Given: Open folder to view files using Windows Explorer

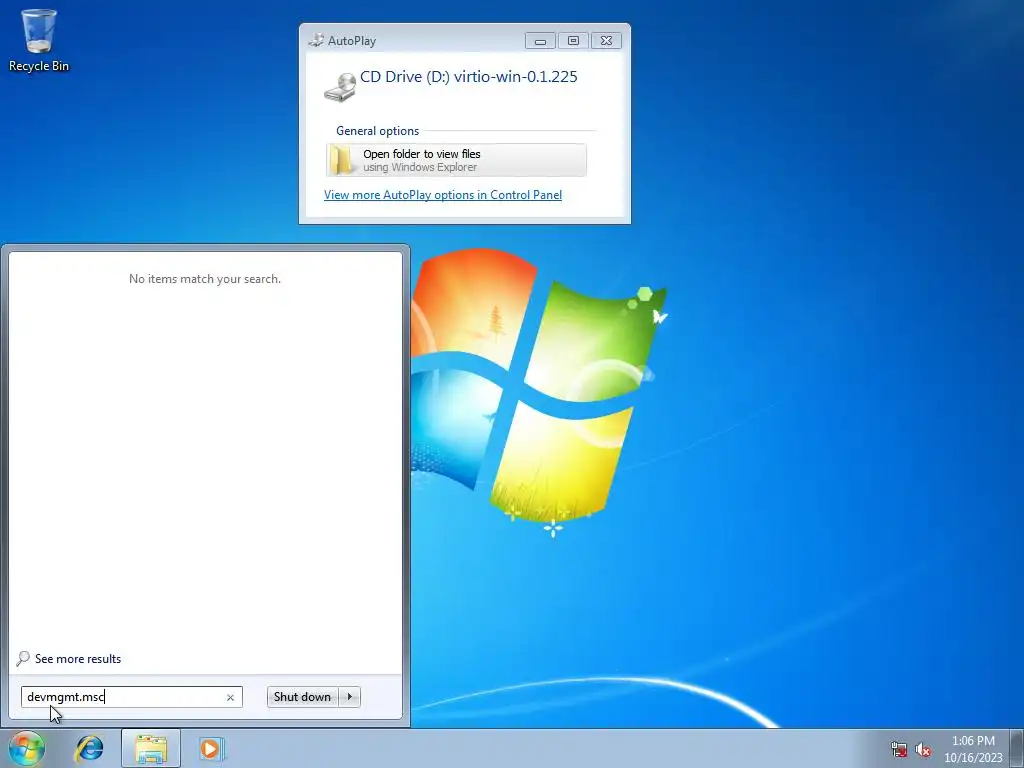Looking at the screenshot, I should 456,160.
